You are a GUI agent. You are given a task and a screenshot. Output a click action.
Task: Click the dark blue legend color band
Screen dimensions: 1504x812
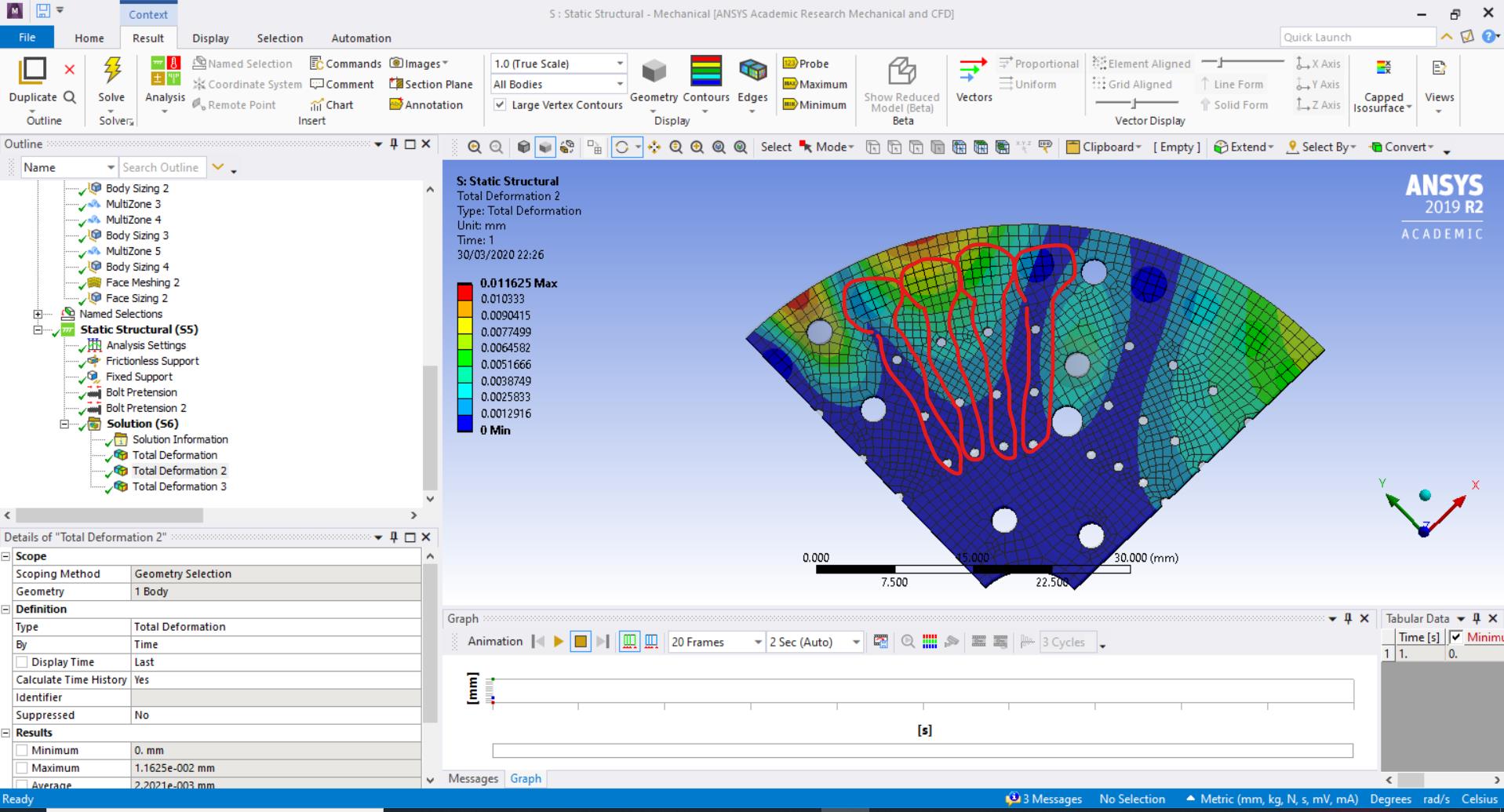coord(464,424)
